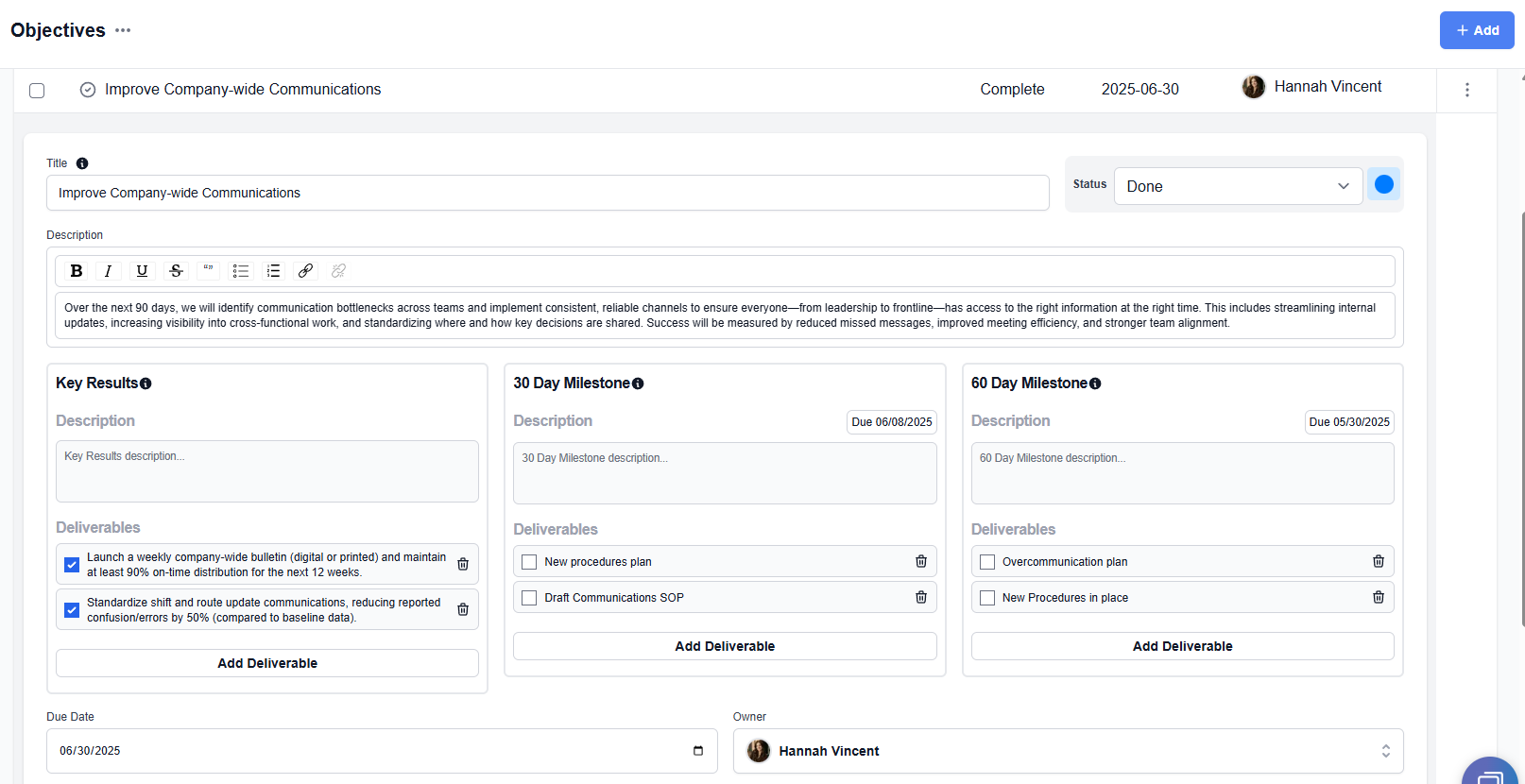Toggle strikethrough text formatting

point(176,271)
